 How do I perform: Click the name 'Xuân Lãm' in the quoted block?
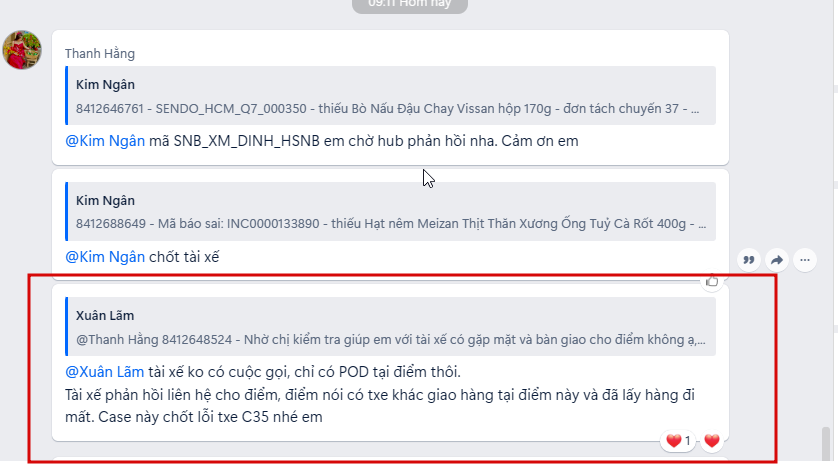pyautogui.click(x=105, y=315)
